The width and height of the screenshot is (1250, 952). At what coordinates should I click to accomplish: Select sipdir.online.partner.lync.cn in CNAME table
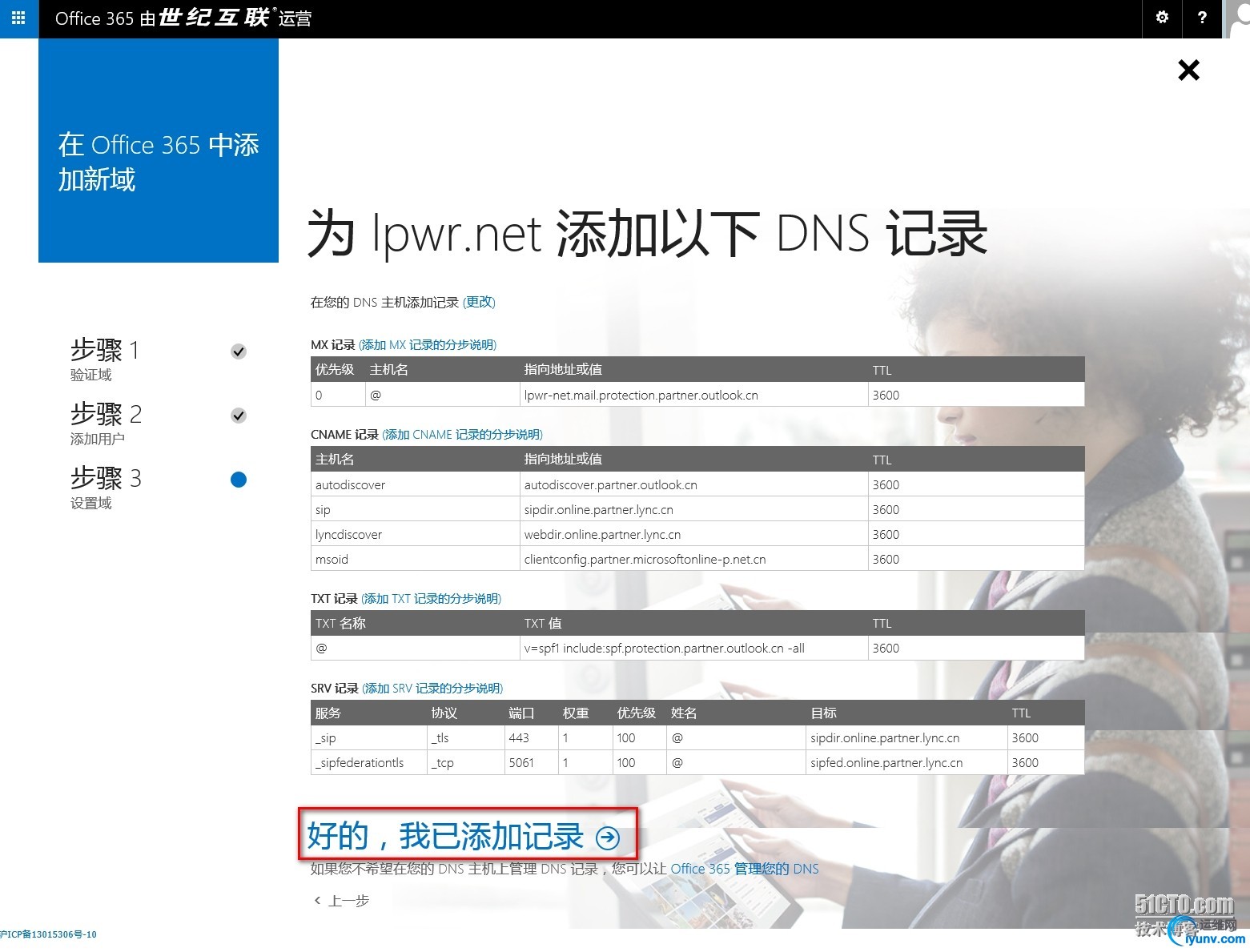click(693, 509)
